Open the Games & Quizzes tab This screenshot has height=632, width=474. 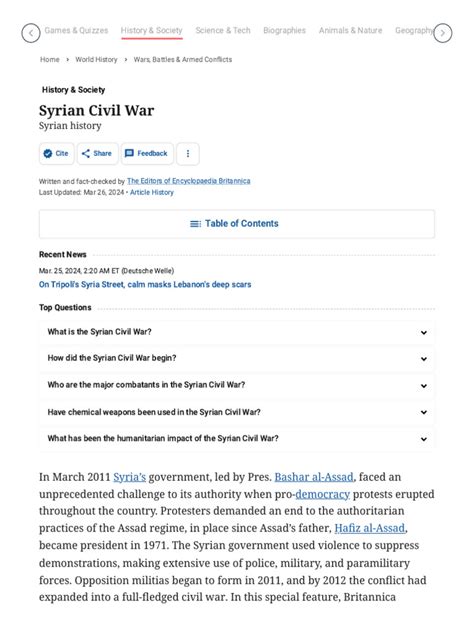[x=76, y=31]
